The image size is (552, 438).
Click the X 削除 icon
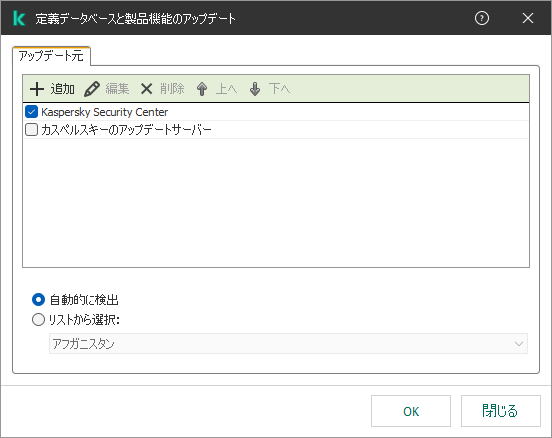pos(146,89)
